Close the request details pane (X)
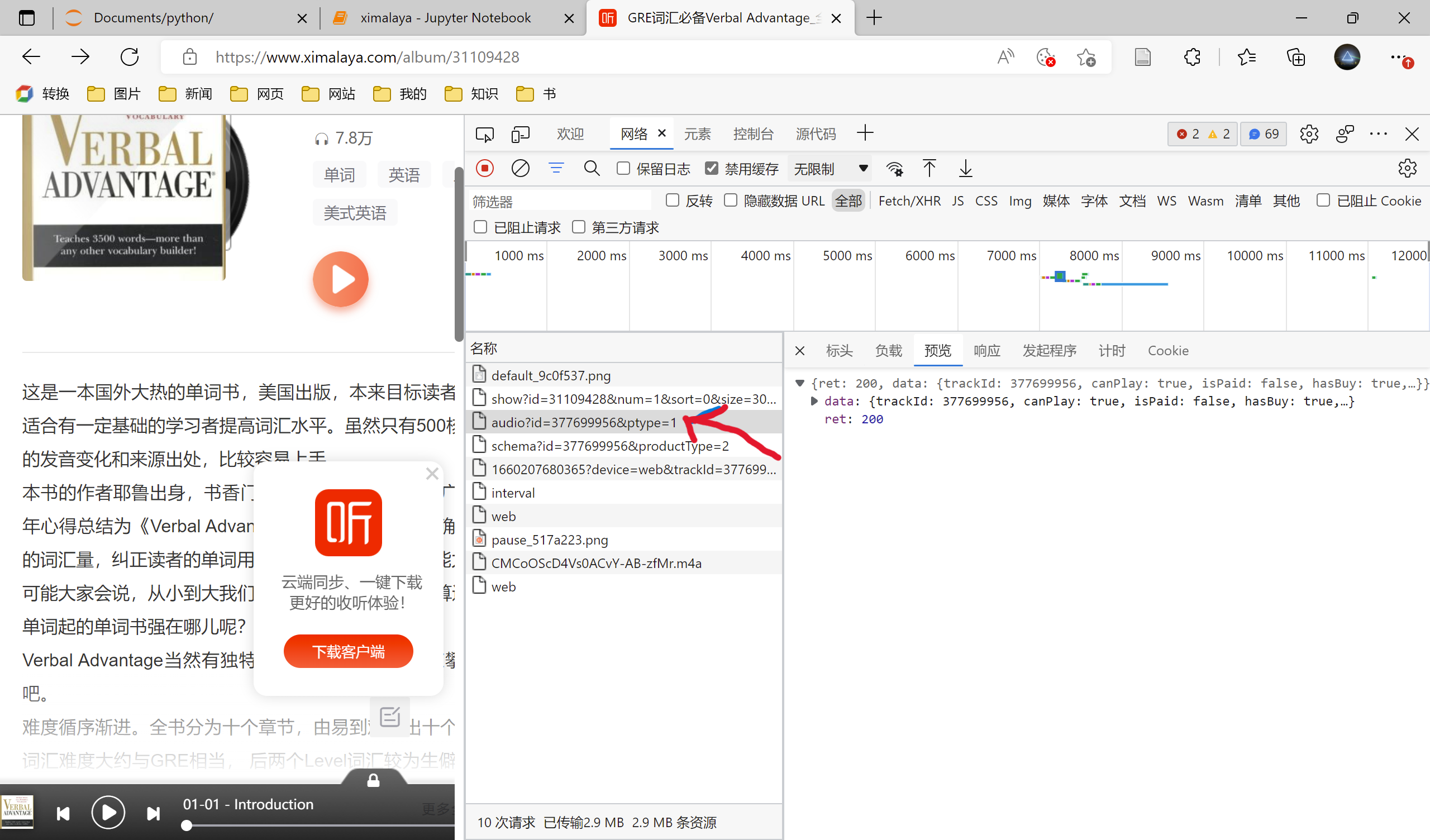Viewport: 1430px width, 840px height. (799, 351)
